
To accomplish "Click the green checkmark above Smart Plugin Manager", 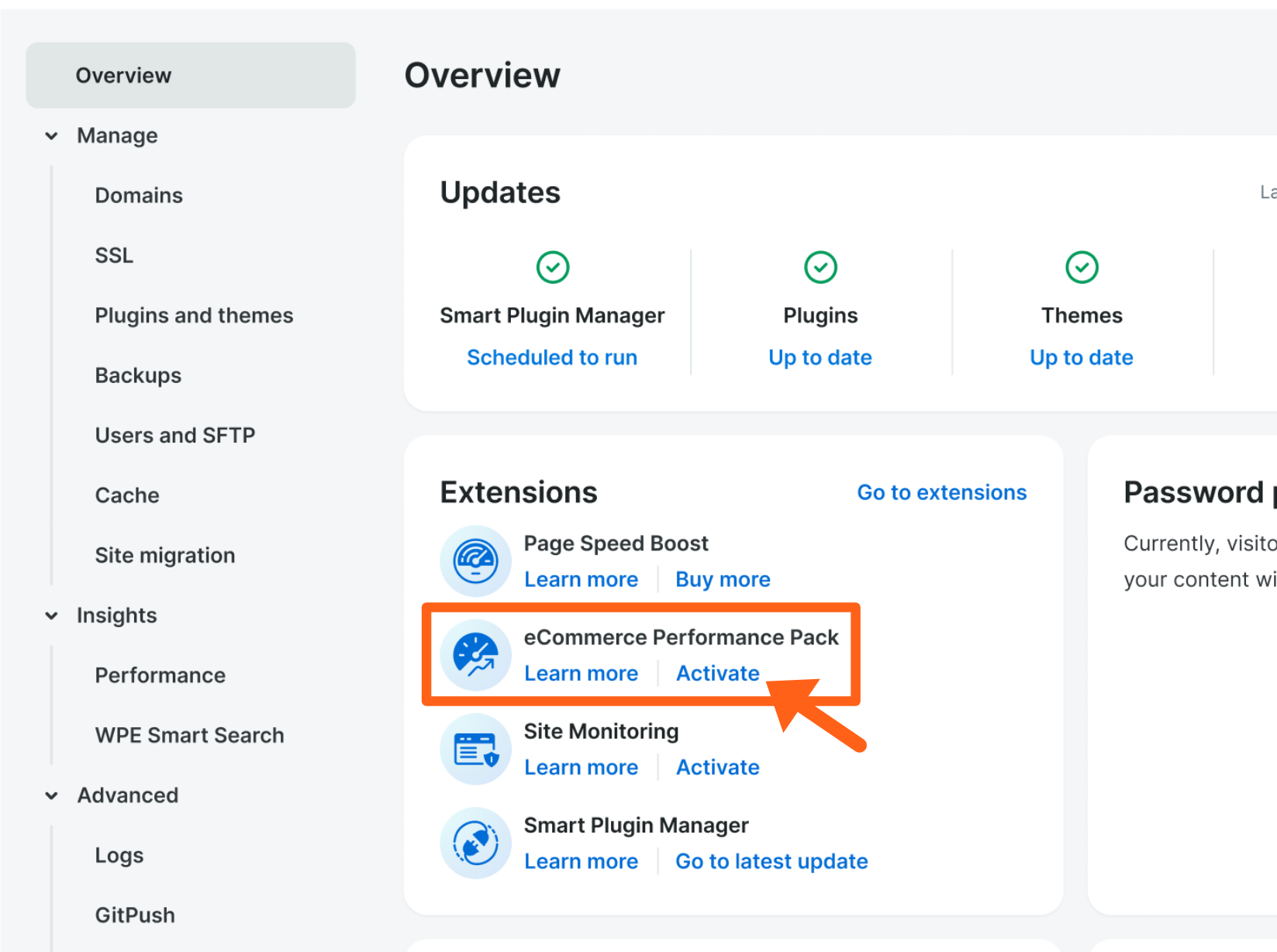I will [x=553, y=267].
